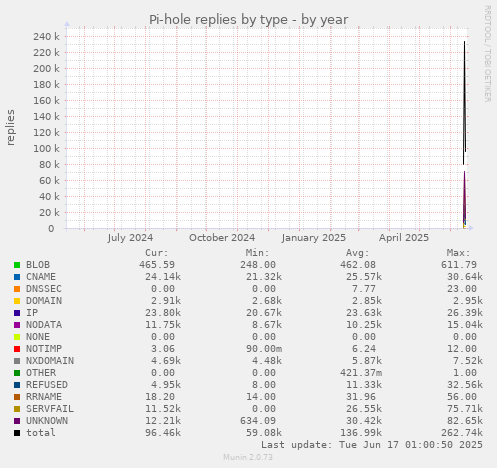497x468 pixels.
Task: Click the UNKNOWN dark purple legend swatch
Action: pyautogui.click(x=17, y=421)
